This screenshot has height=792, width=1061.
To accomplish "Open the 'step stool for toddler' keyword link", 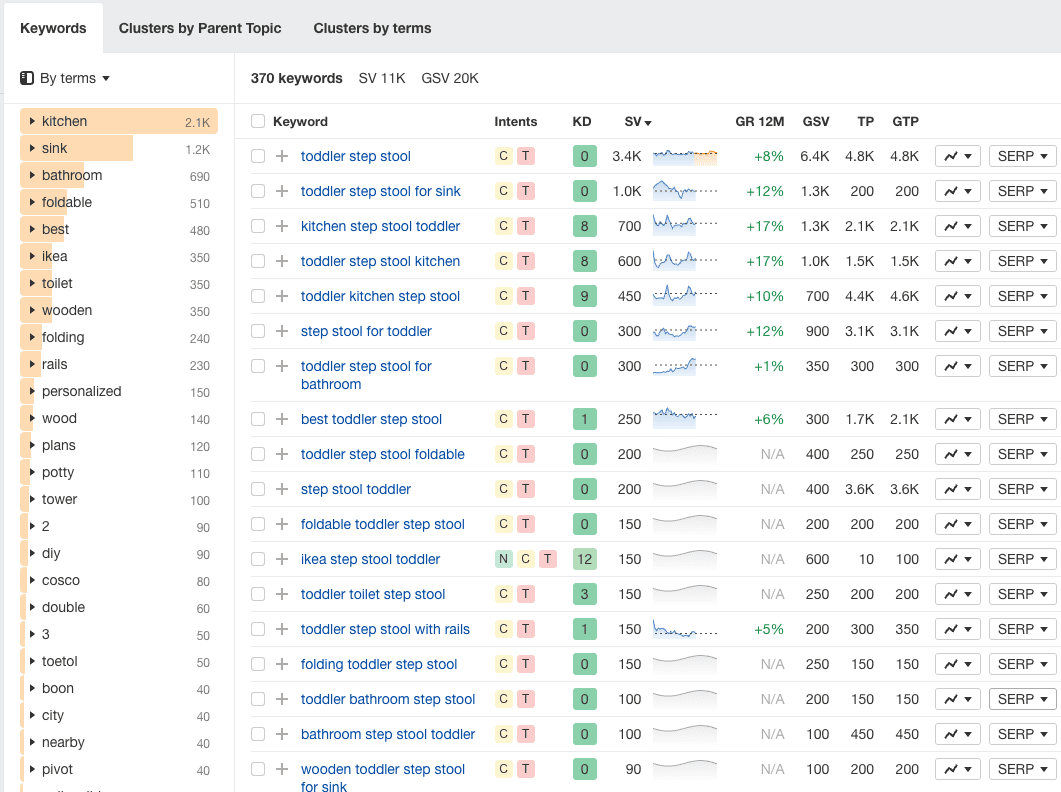I will [x=366, y=331].
